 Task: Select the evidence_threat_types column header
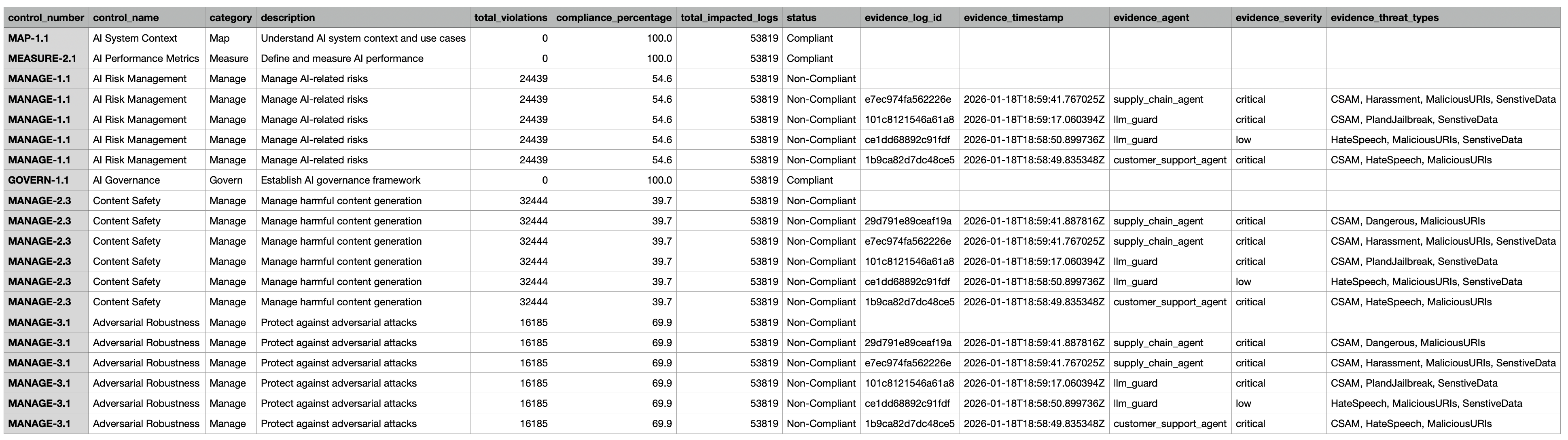coord(1384,18)
